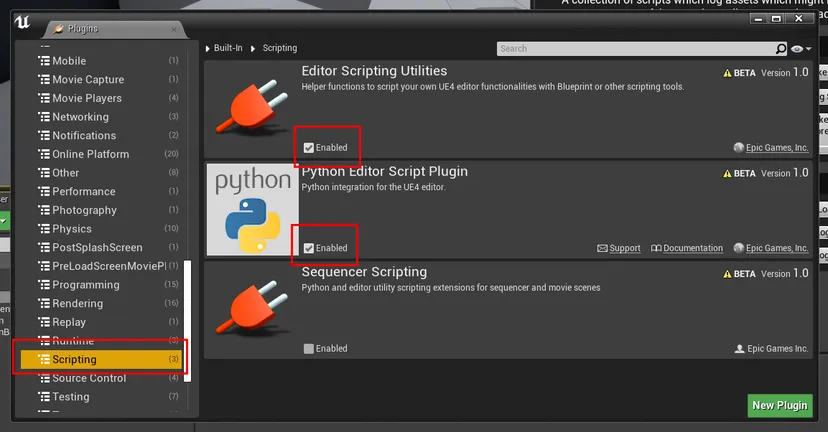This screenshot has width=828, height=432.
Task: Open Python plugin Support link
Action: pos(625,248)
